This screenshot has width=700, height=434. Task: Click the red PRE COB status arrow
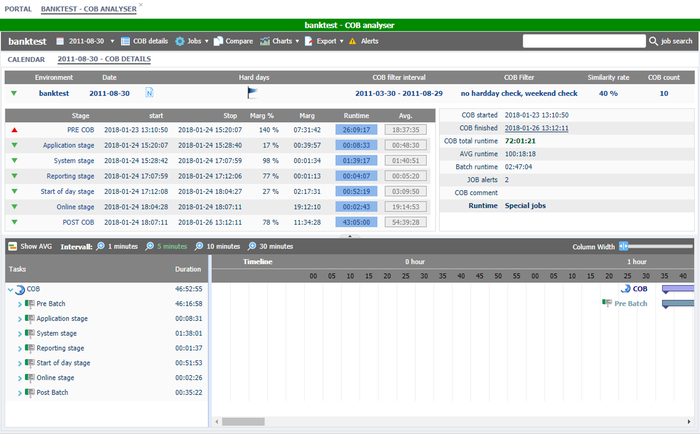(x=14, y=129)
